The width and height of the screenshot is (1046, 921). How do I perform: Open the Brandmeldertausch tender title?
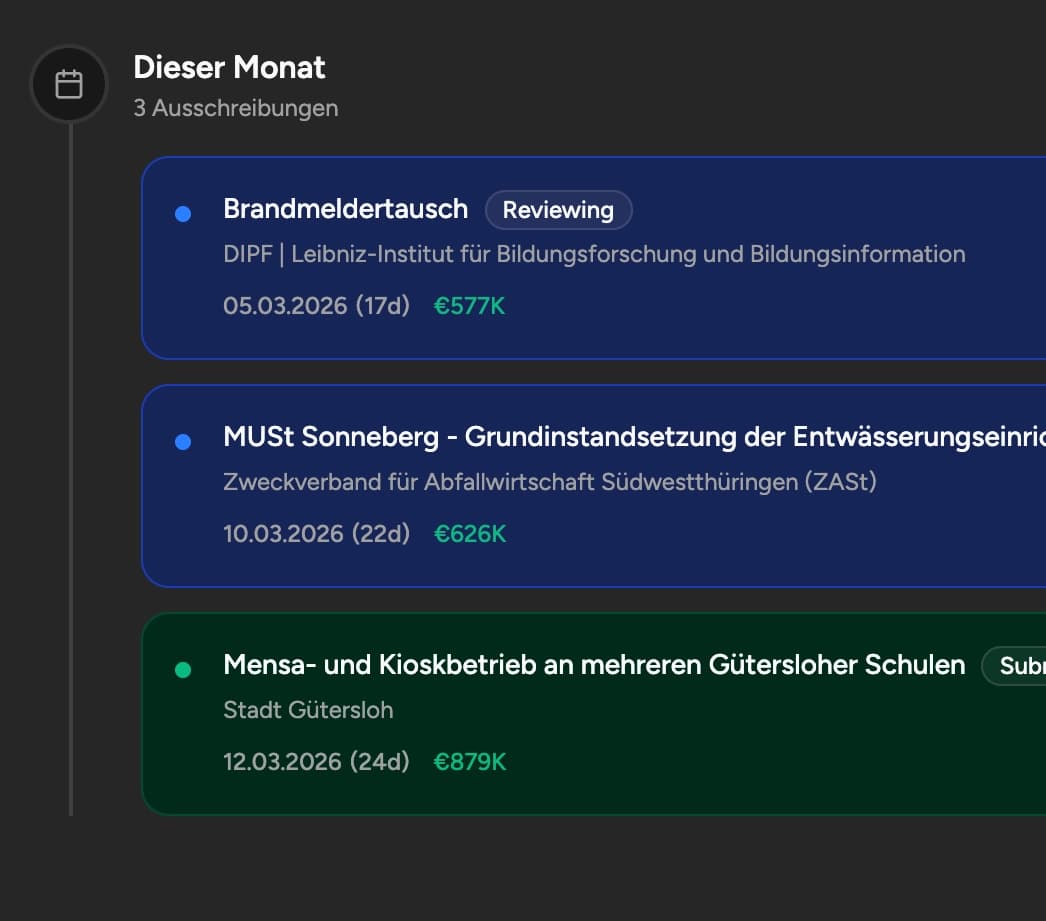coord(346,209)
